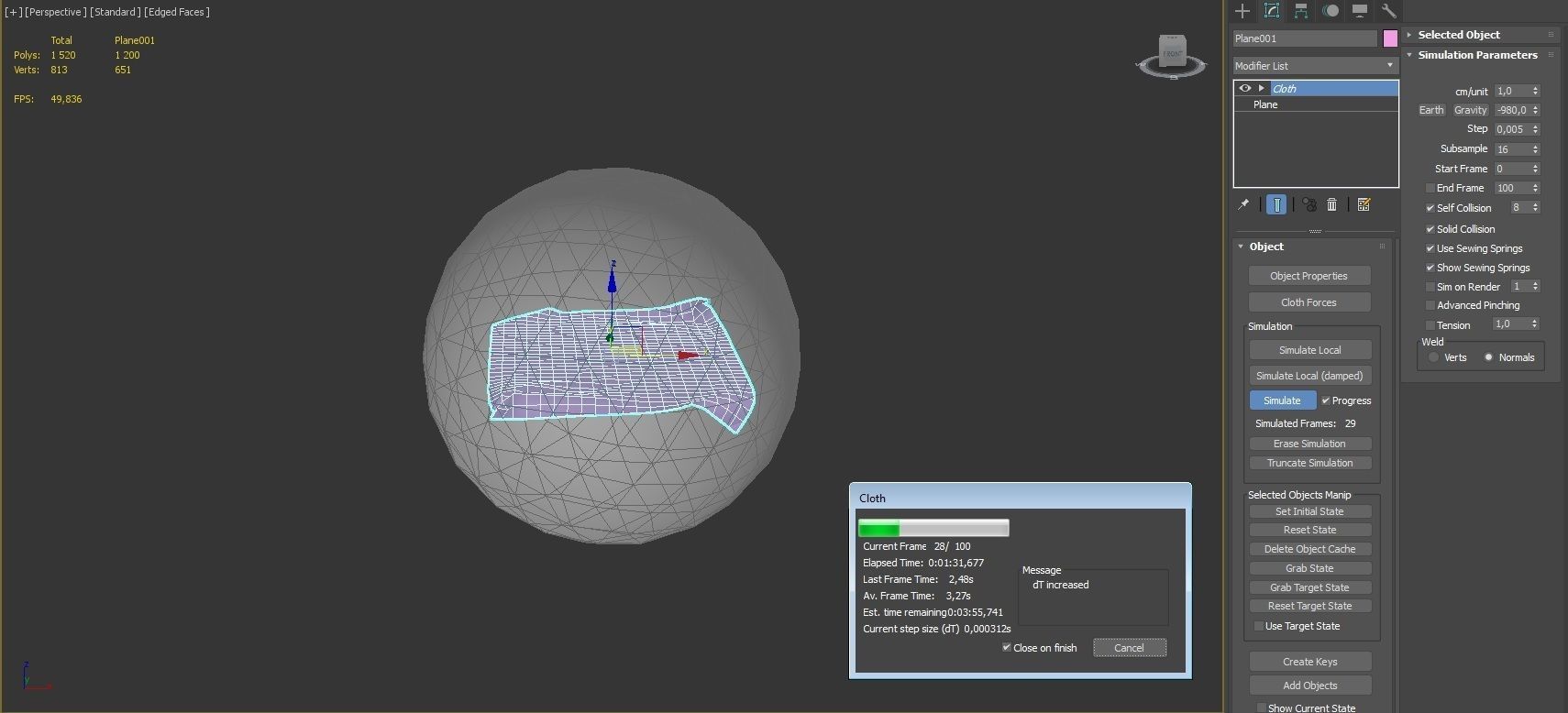Screen dimensions: 1568x713
Task: Click the Object Properties button
Action: (x=1309, y=276)
